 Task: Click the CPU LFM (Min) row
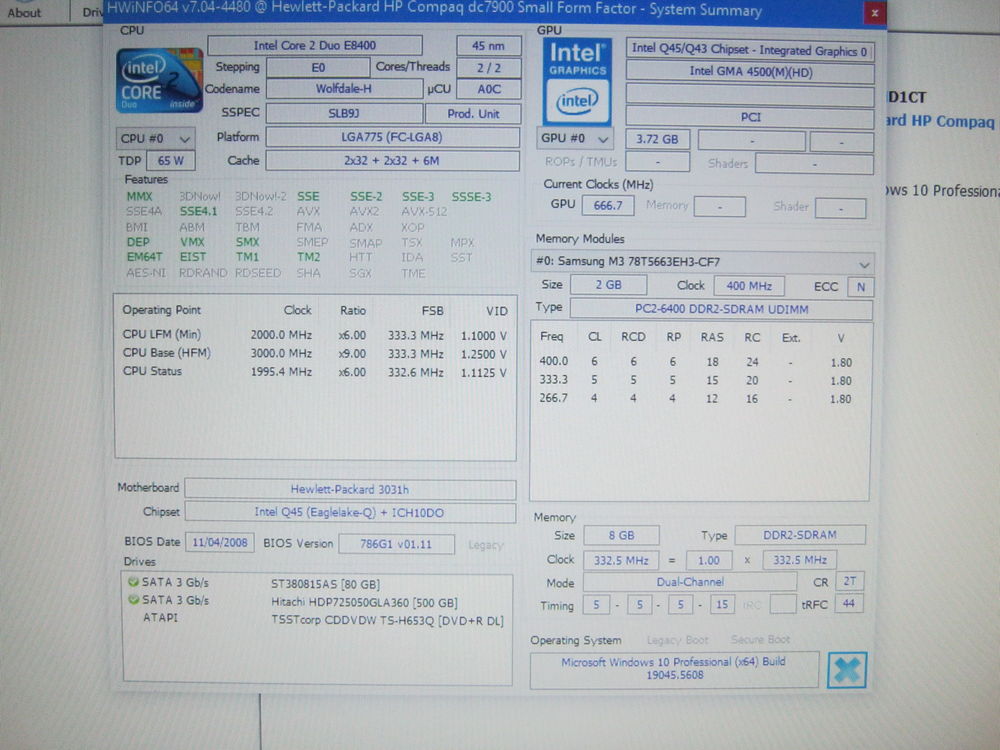point(315,335)
